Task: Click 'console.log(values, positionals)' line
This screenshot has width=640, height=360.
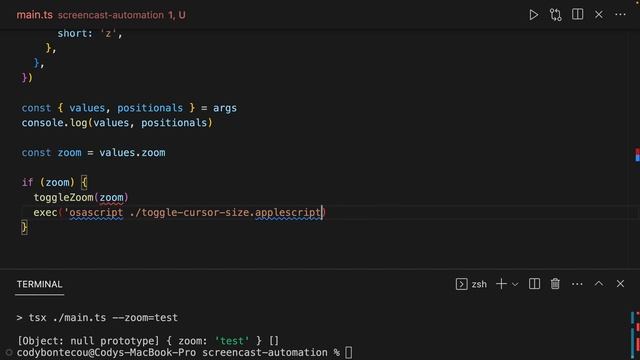Action: click(117, 123)
